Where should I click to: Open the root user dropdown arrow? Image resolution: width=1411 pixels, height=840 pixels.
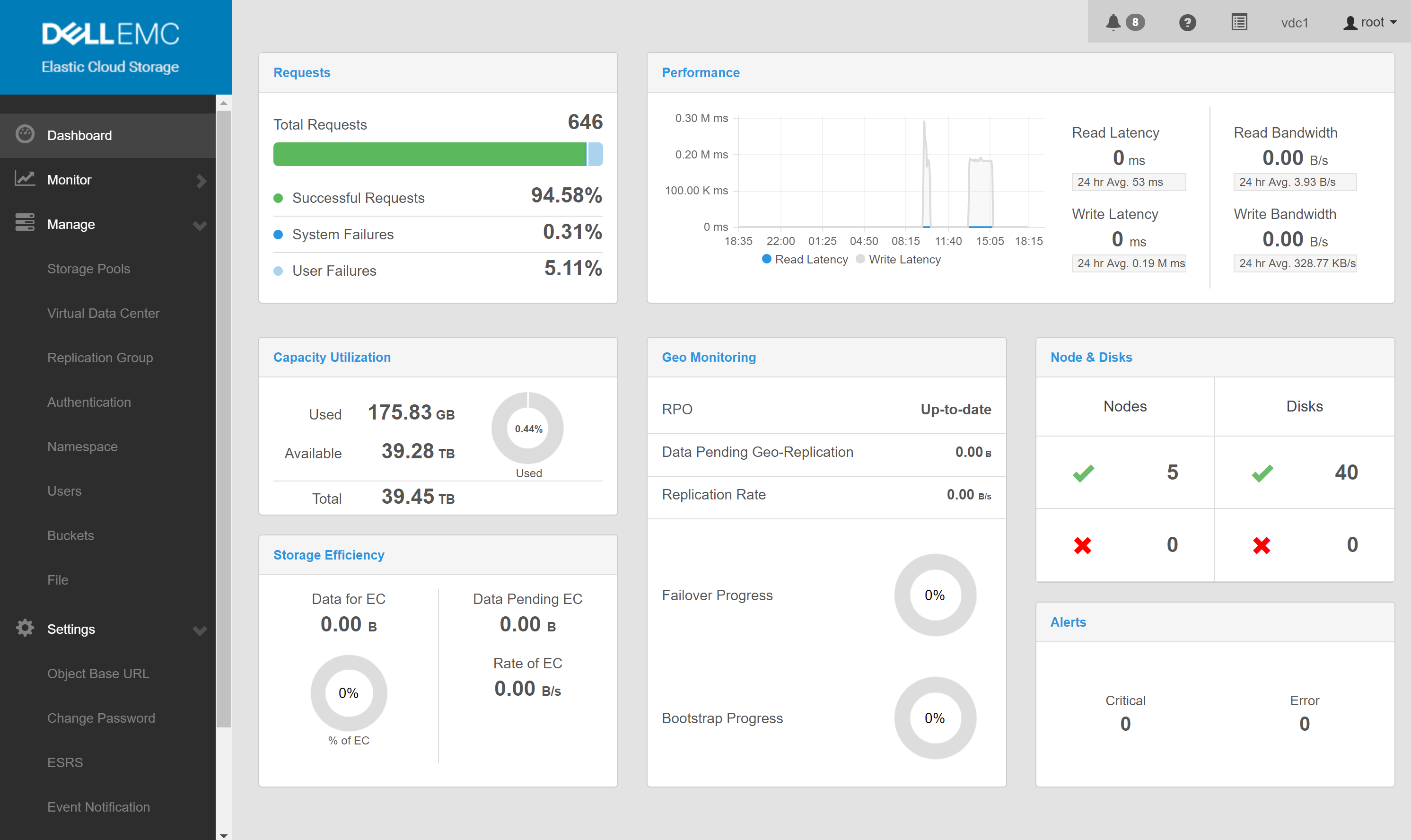tap(1393, 23)
